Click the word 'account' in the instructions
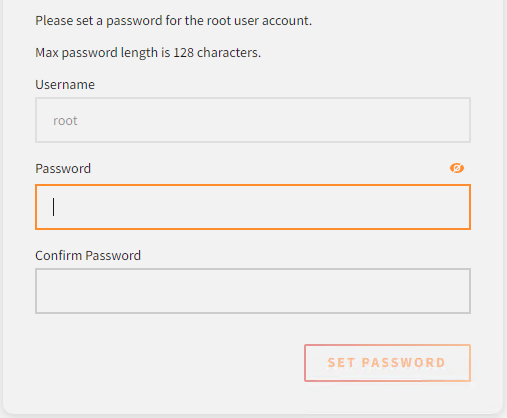Image resolution: width=507 pixels, height=418 pixels. [285, 21]
